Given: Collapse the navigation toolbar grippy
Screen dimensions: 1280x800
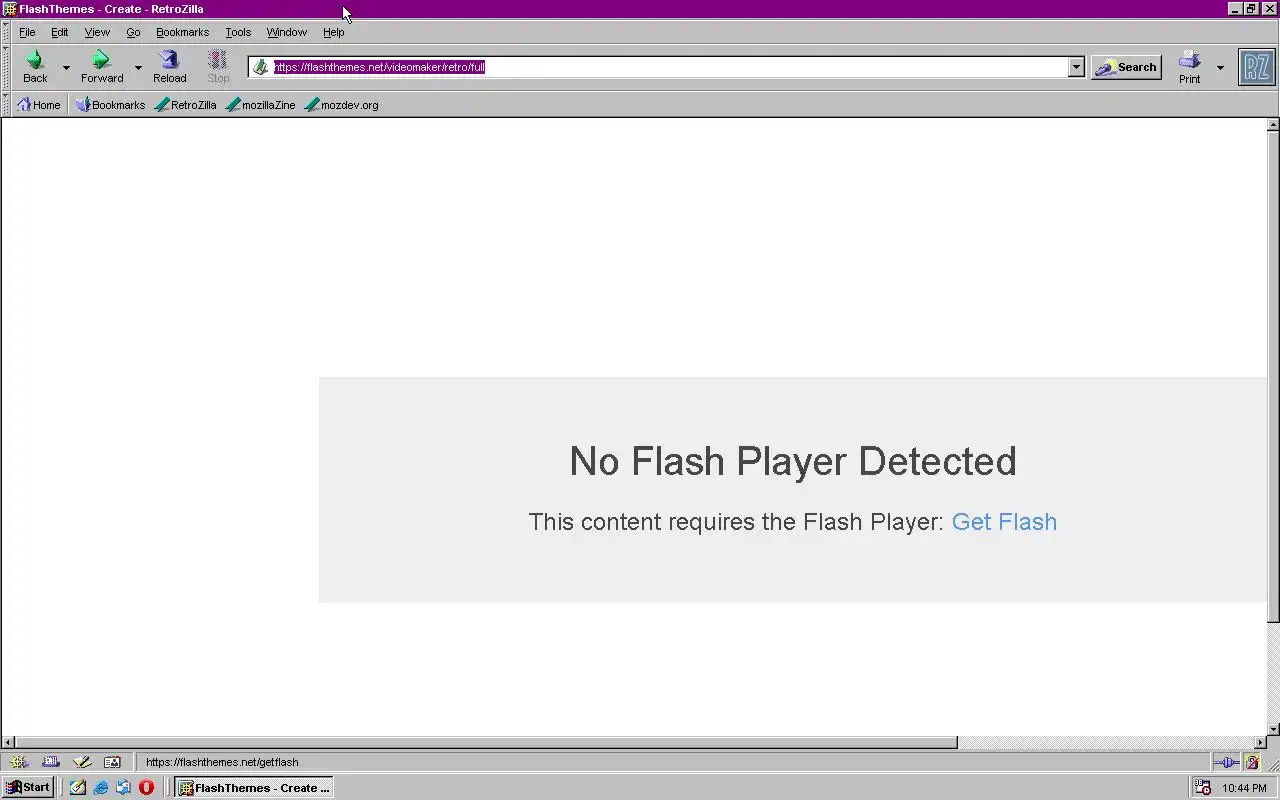Looking at the screenshot, I should click(6, 67).
